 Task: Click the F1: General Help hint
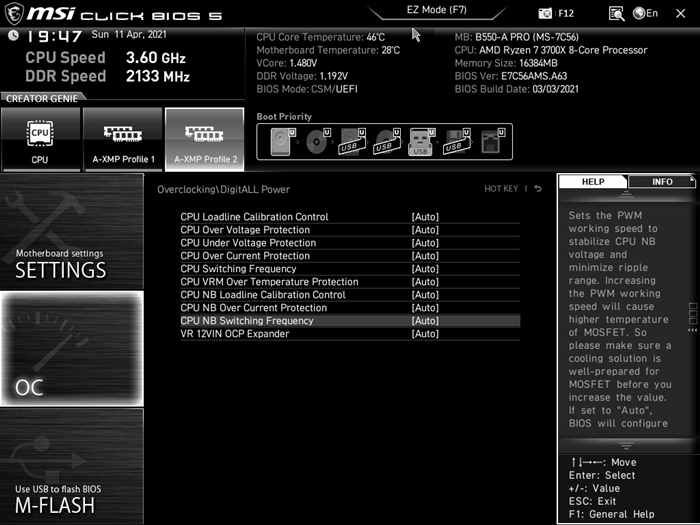click(x=612, y=514)
